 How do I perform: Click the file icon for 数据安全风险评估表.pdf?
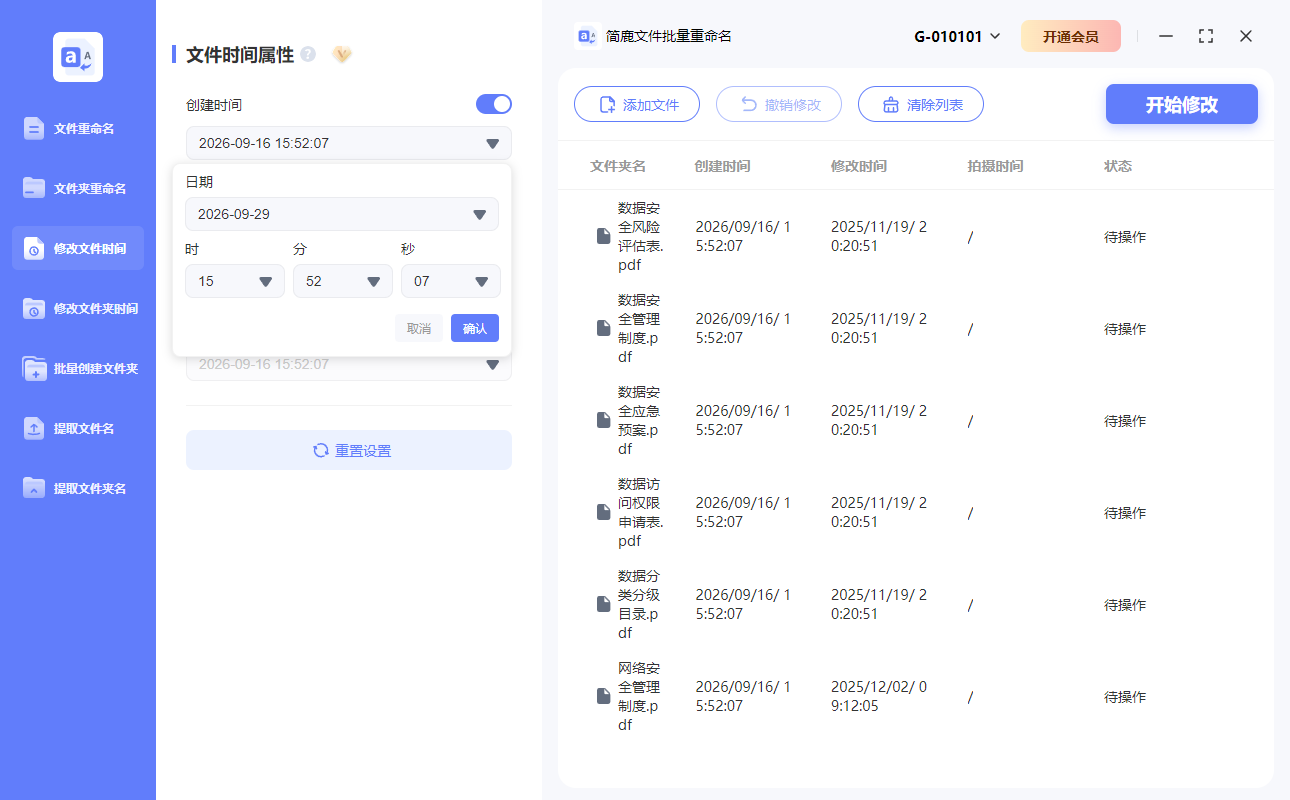coord(603,237)
